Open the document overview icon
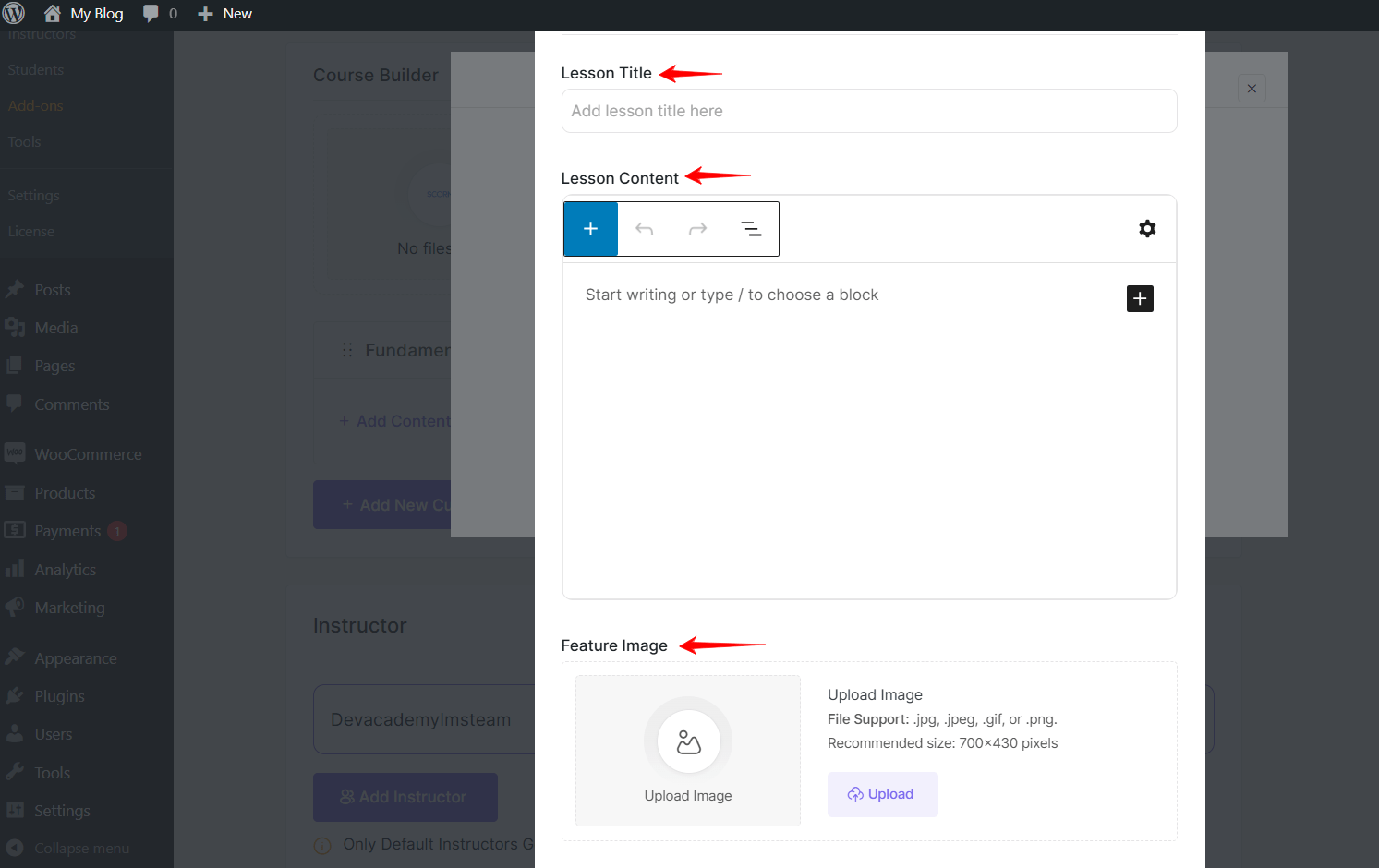Image resolution: width=1379 pixels, height=868 pixels. pos(750,228)
